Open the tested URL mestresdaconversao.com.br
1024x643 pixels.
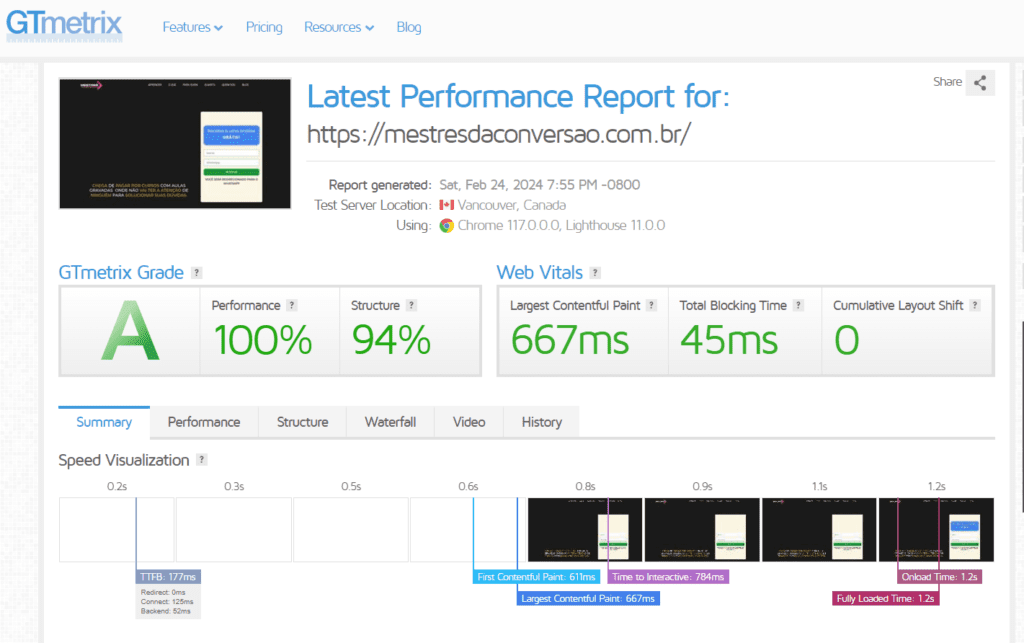[x=498, y=135]
